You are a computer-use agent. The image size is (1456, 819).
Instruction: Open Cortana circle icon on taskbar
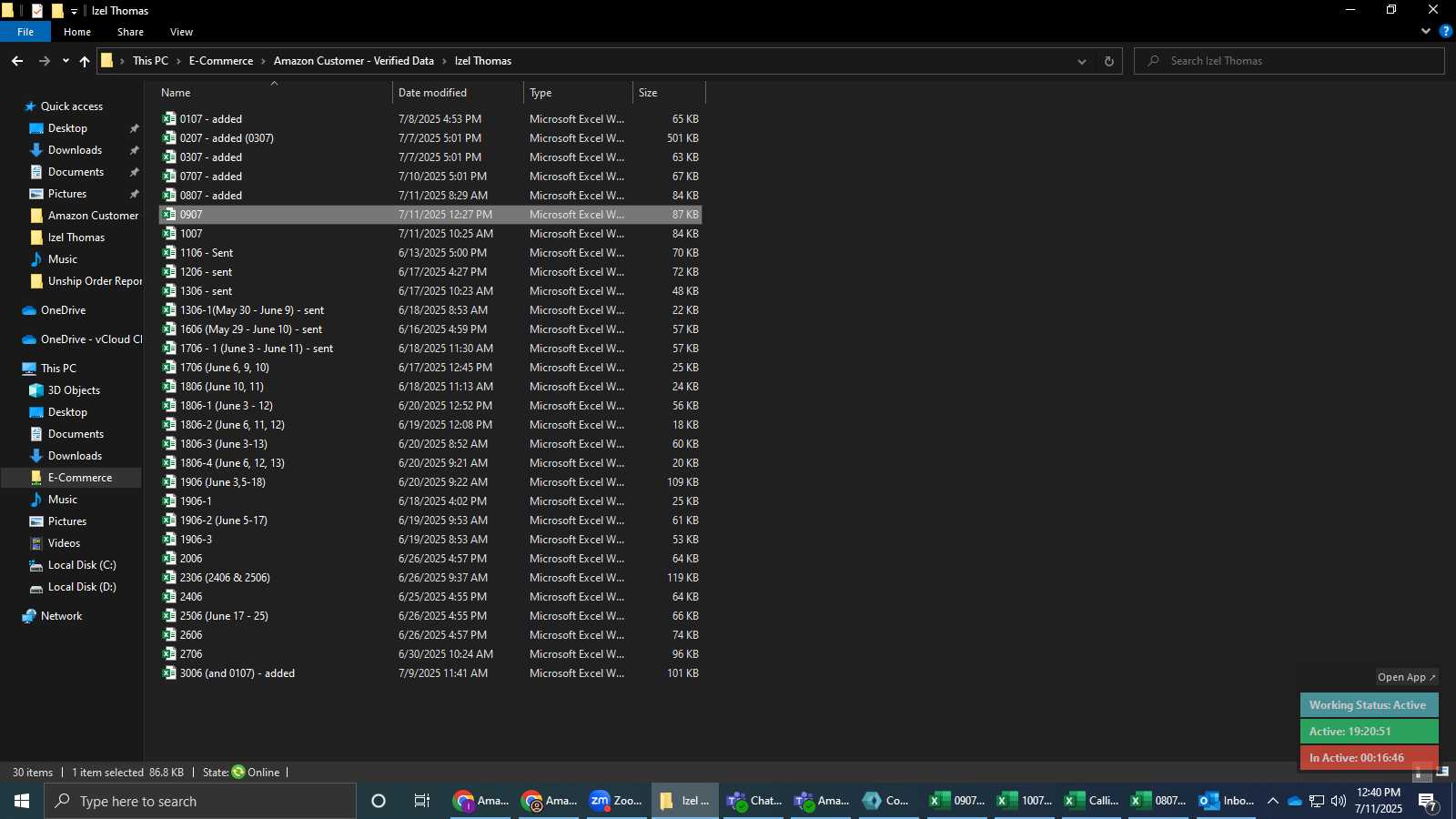click(x=379, y=801)
